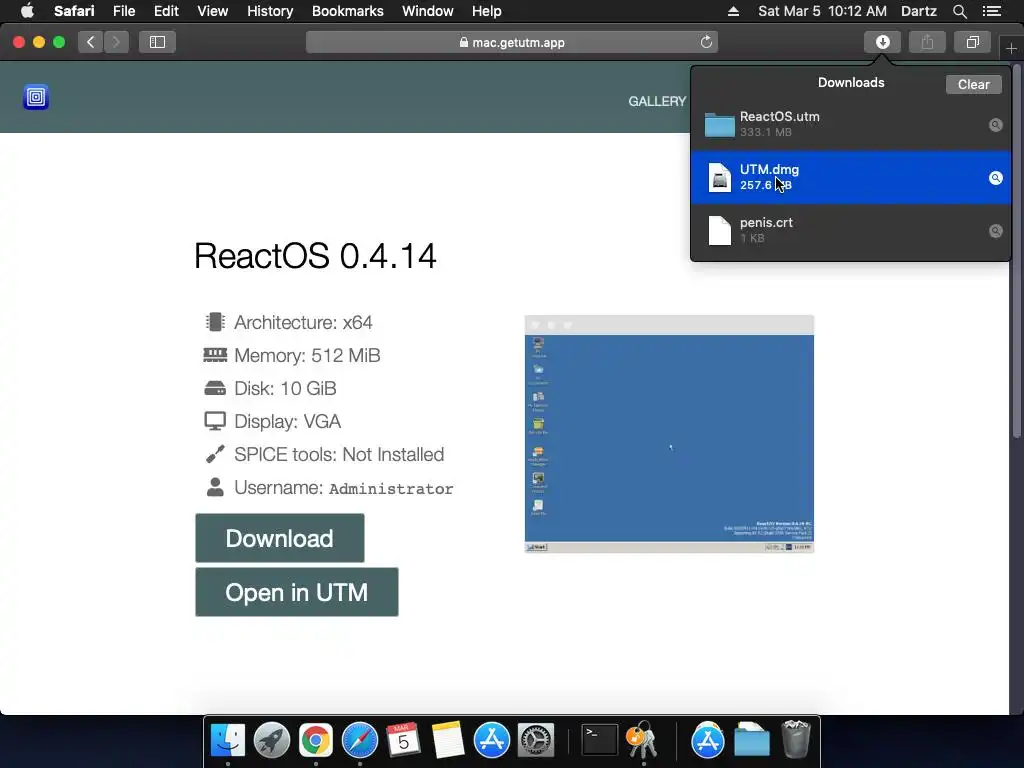Go back with the Safari back arrow

point(91,42)
